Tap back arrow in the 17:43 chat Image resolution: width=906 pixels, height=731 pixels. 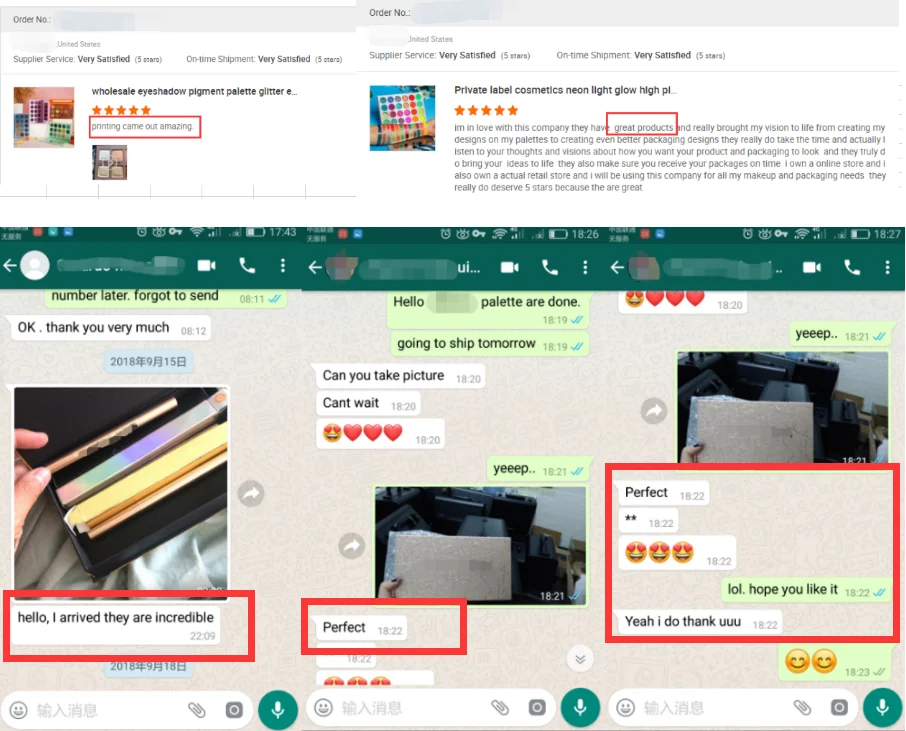pyautogui.click(x=10, y=265)
